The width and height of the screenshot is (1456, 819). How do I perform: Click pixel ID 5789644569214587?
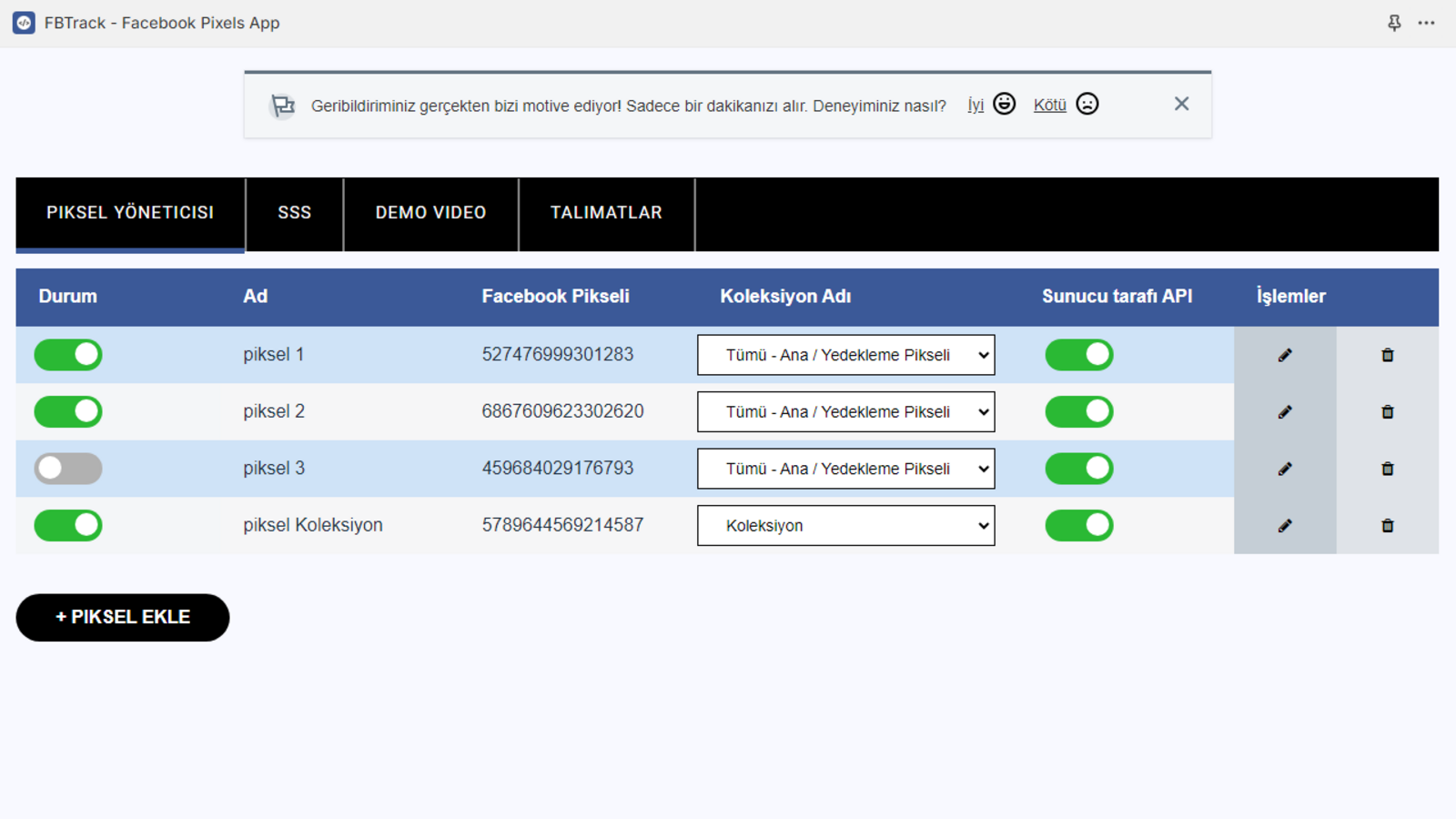tap(562, 525)
